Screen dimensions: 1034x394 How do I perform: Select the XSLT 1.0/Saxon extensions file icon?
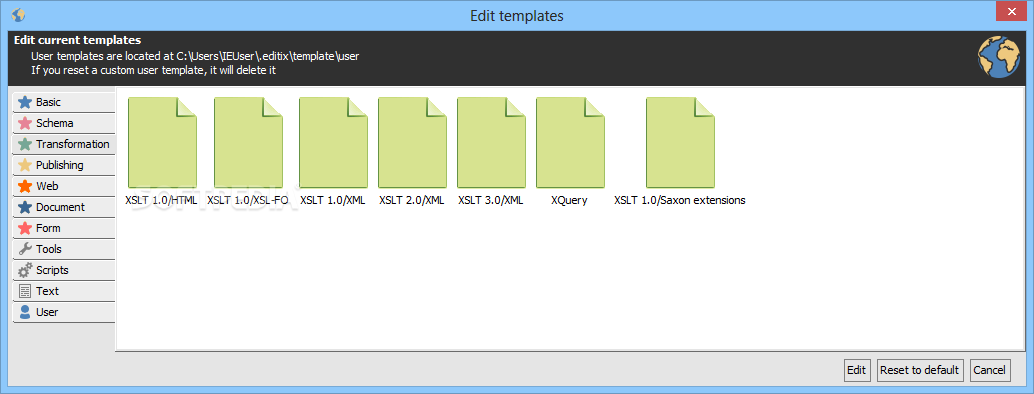(x=680, y=143)
